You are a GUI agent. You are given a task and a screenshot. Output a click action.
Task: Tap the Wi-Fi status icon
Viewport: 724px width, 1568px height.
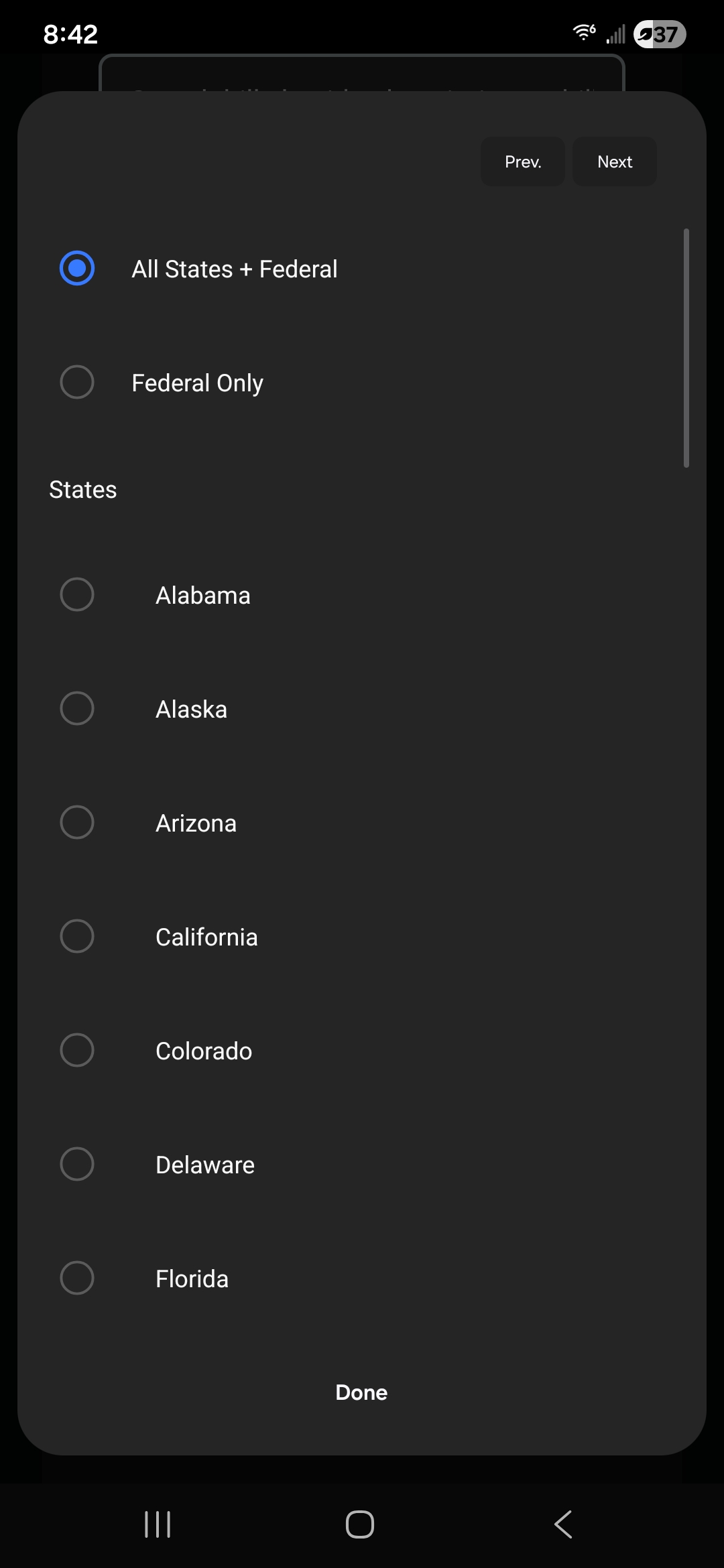tap(583, 32)
